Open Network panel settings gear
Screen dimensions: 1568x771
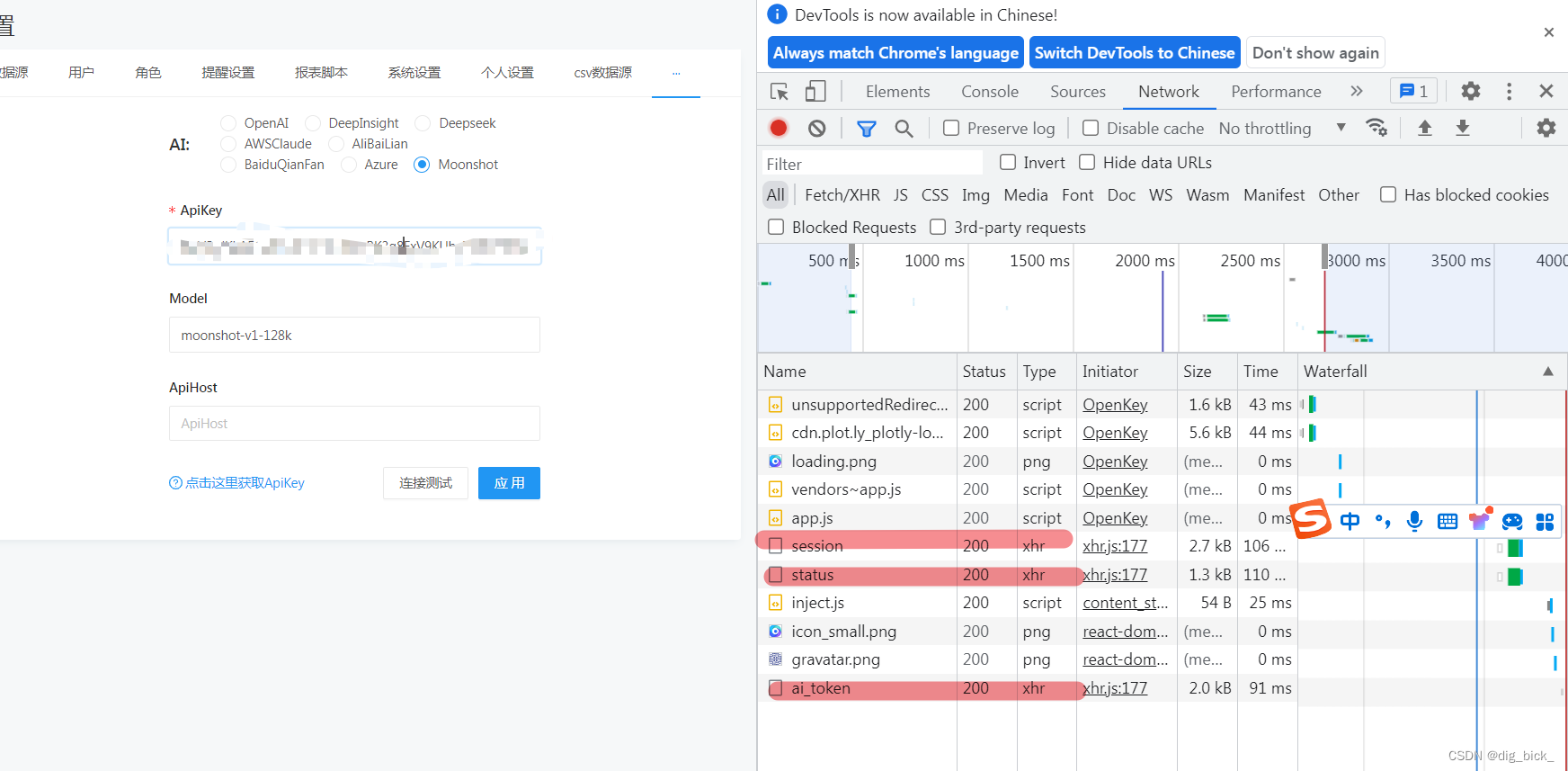(x=1546, y=128)
